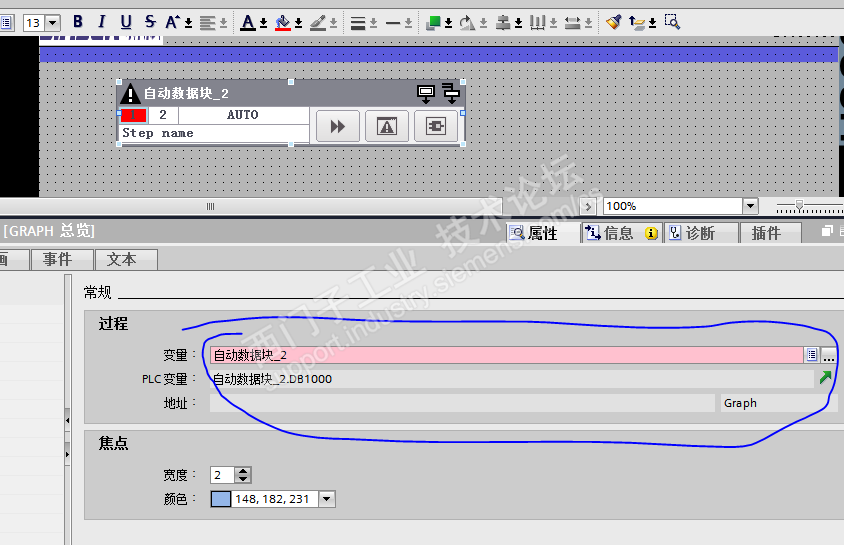
Task: Click the variable list icon in 变量 field
Action: click(x=812, y=355)
